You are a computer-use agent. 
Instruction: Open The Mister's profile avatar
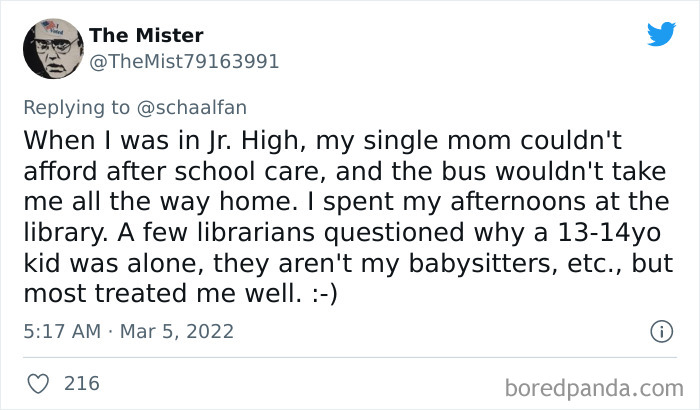(x=48, y=50)
